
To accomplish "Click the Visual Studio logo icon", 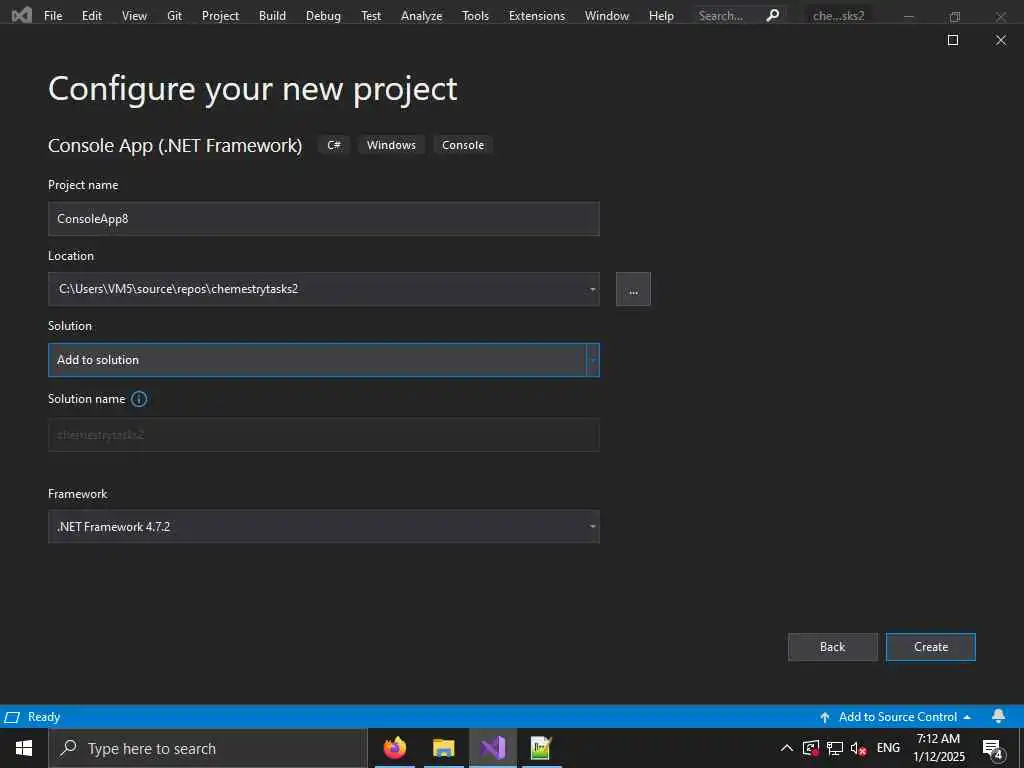I will click(x=22, y=15).
